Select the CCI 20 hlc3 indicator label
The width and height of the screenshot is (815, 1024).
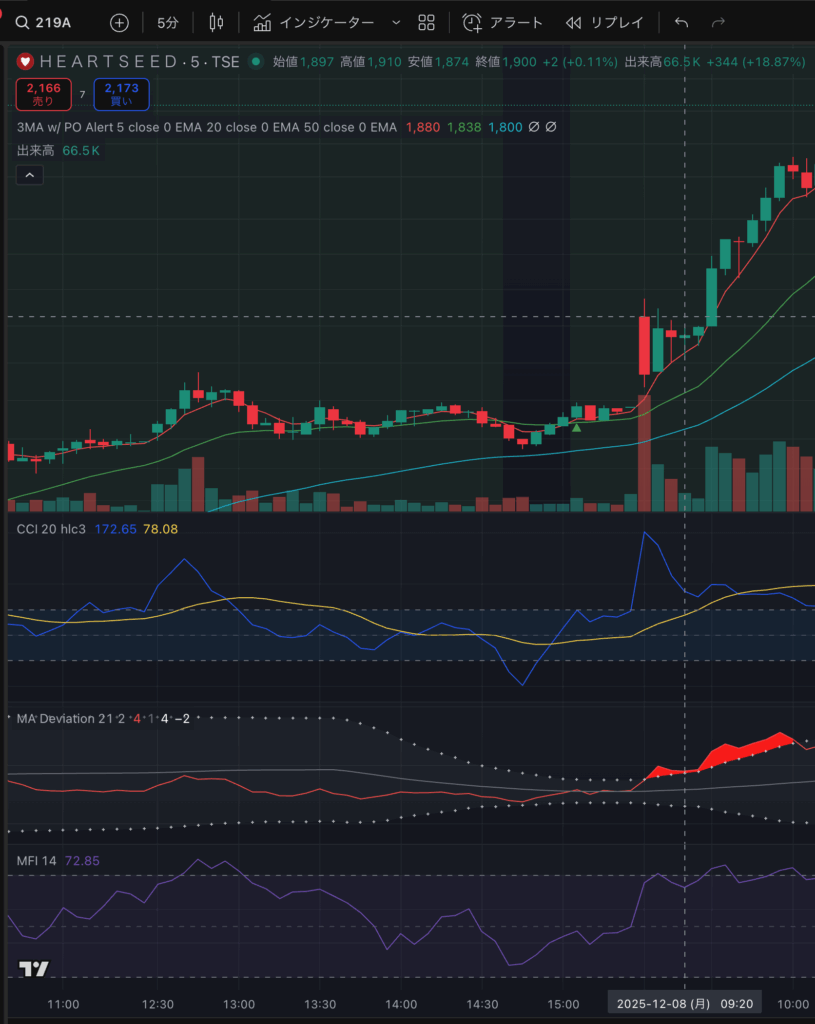pyautogui.click(x=52, y=528)
